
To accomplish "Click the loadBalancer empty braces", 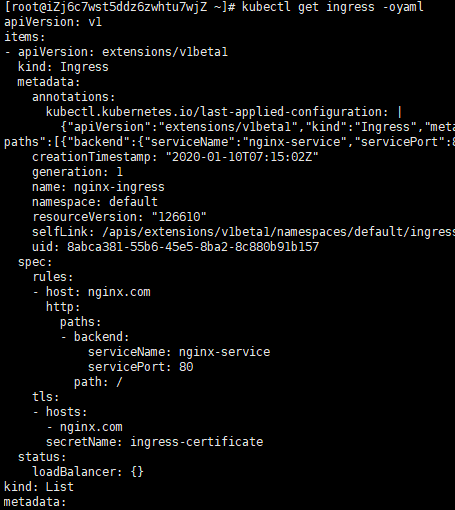I will click(137, 472).
